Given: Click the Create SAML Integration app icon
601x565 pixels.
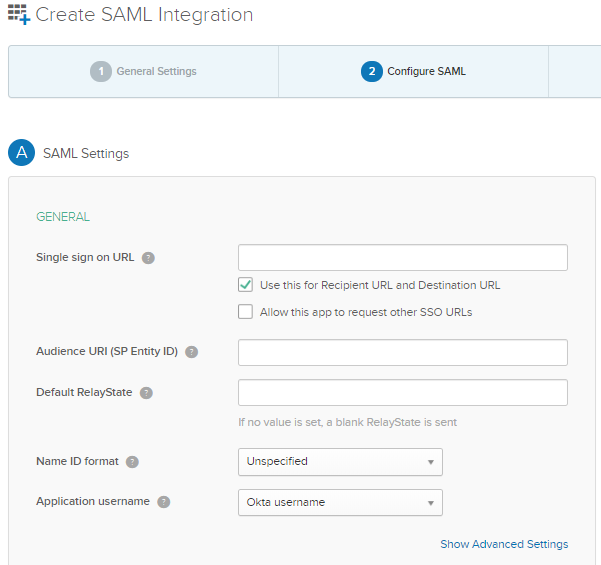Looking at the screenshot, I should click(19, 14).
